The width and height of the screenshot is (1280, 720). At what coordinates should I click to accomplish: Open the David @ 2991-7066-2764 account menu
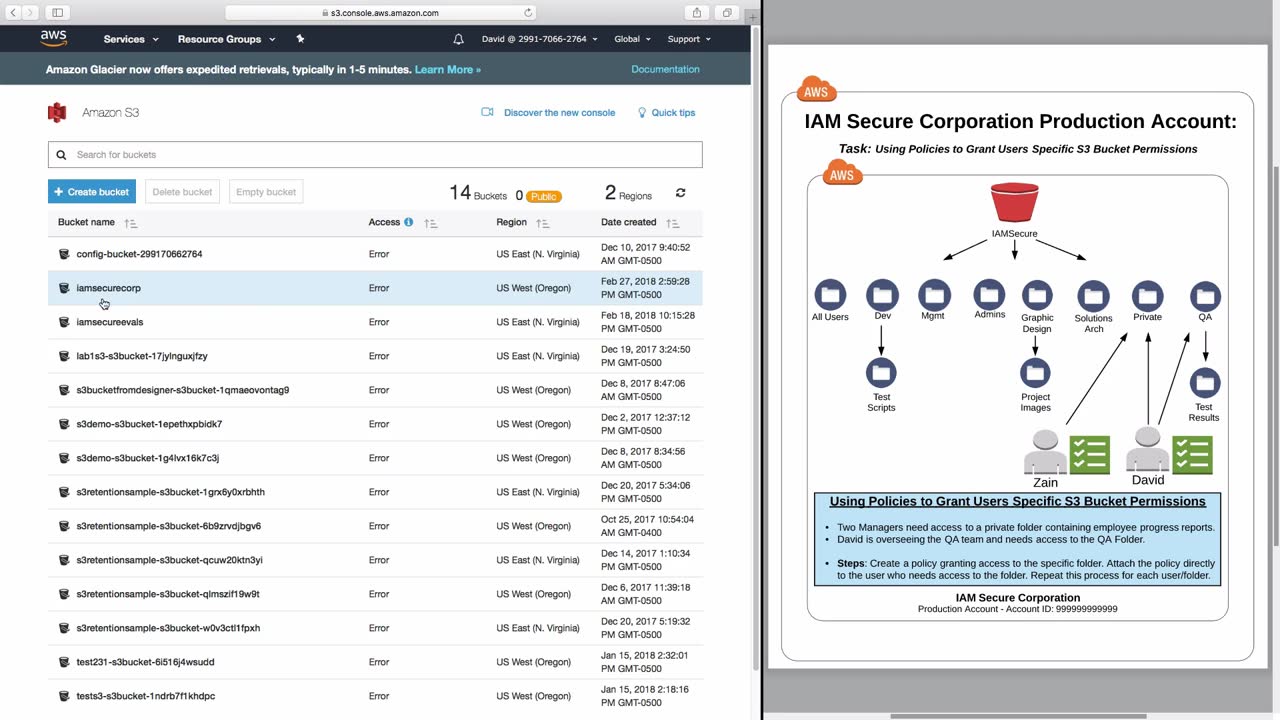(540, 39)
